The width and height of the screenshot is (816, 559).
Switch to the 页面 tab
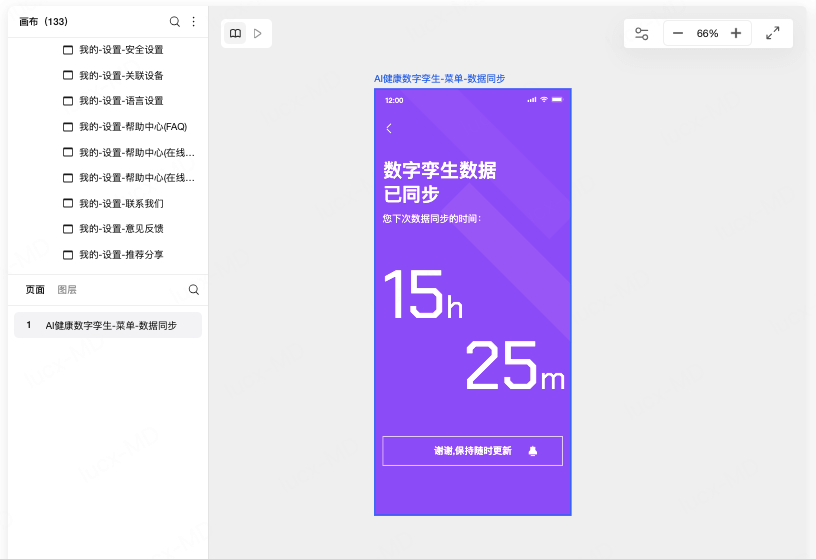[35, 290]
